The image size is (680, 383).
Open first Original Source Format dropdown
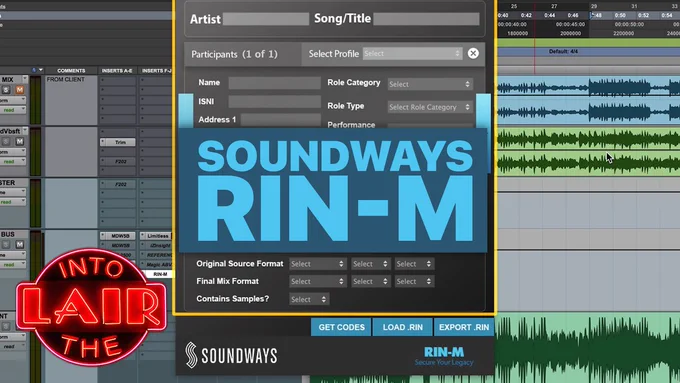(317, 264)
